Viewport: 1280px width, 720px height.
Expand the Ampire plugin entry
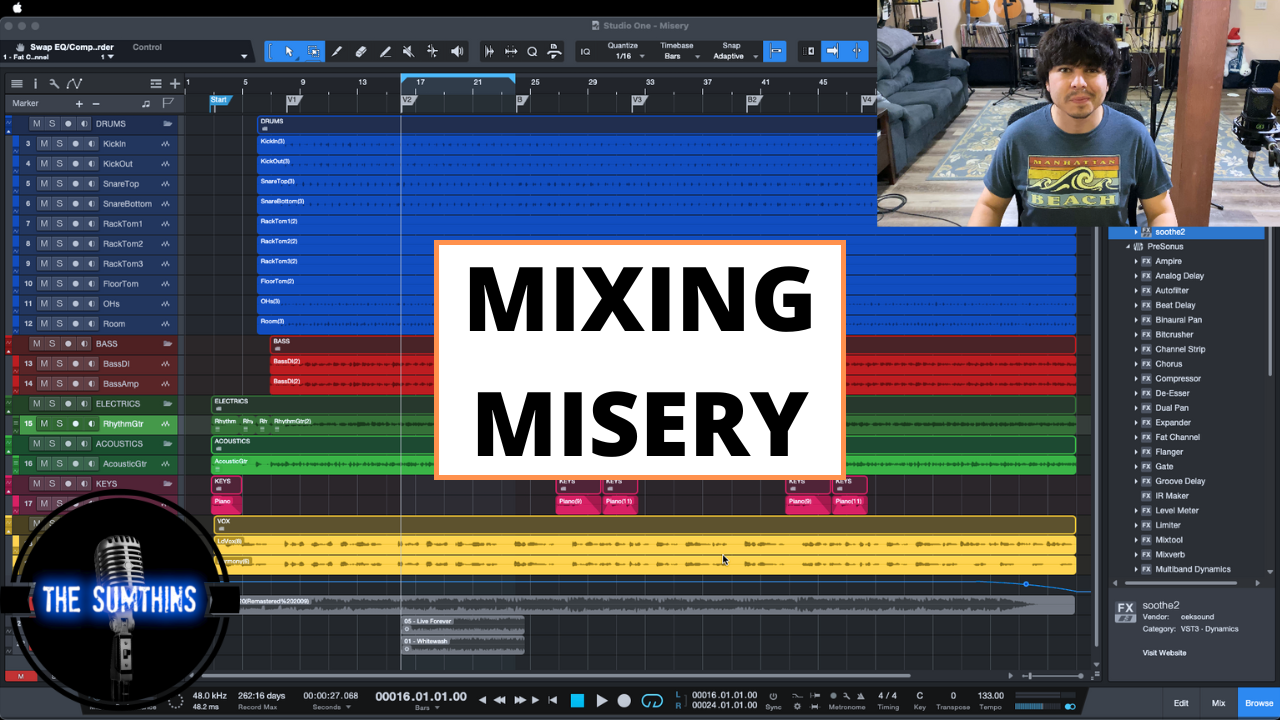[1136, 261]
